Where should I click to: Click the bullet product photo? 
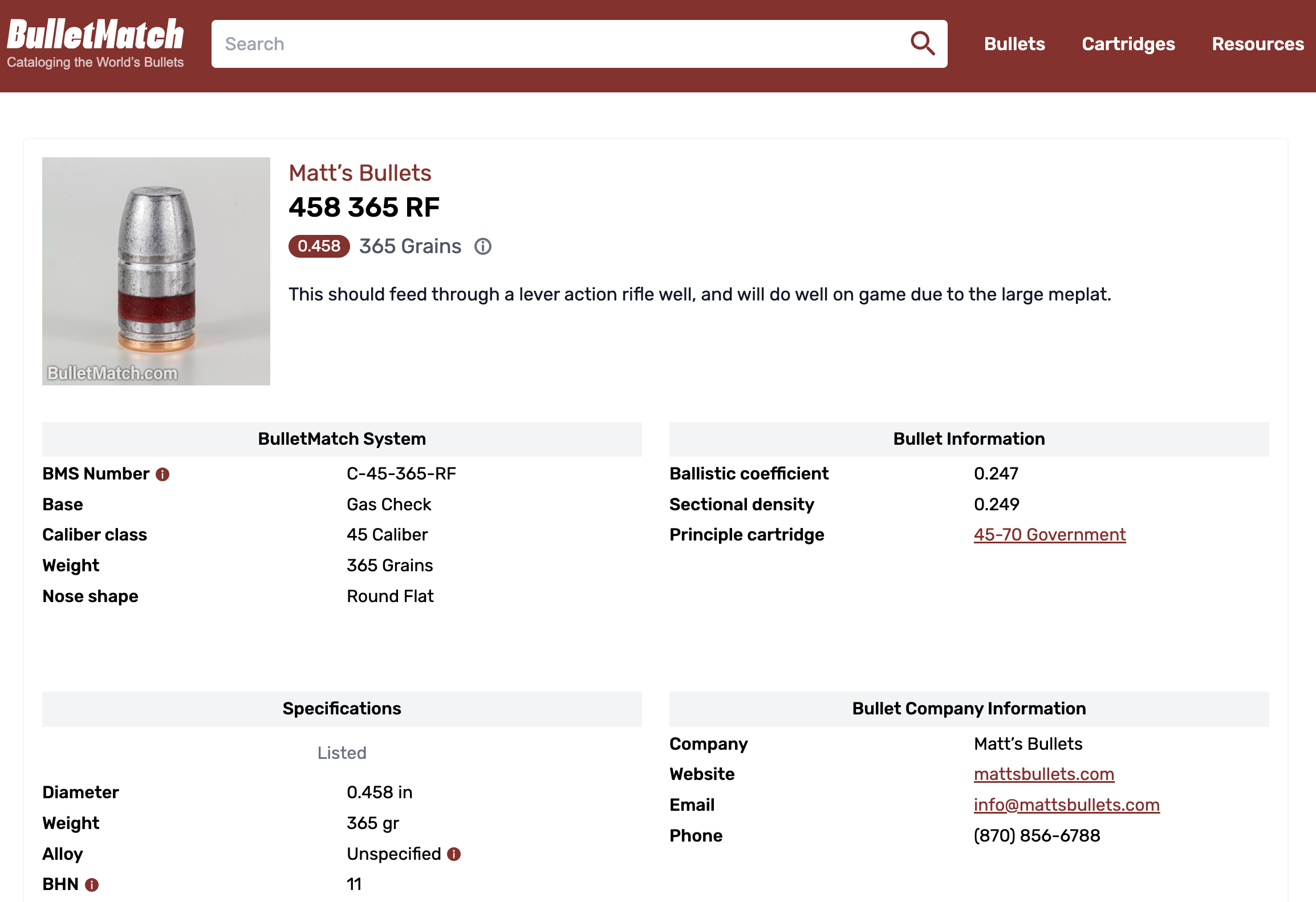tap(156, 271)
